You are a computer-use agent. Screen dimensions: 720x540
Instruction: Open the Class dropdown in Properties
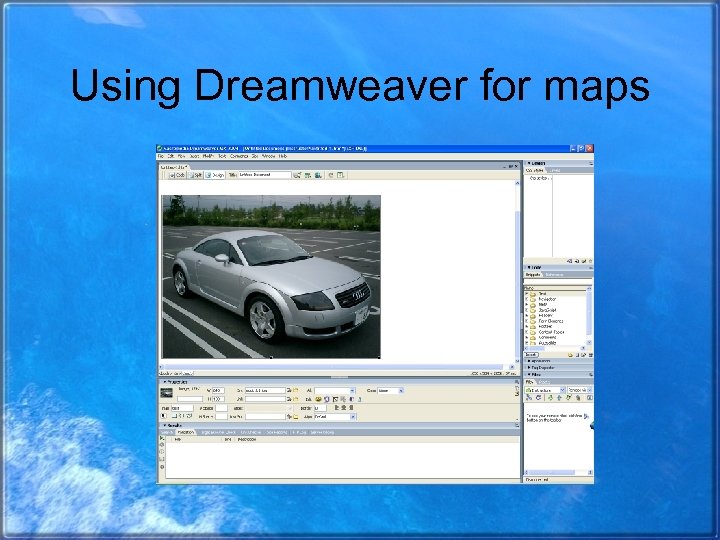coord(401,391)
